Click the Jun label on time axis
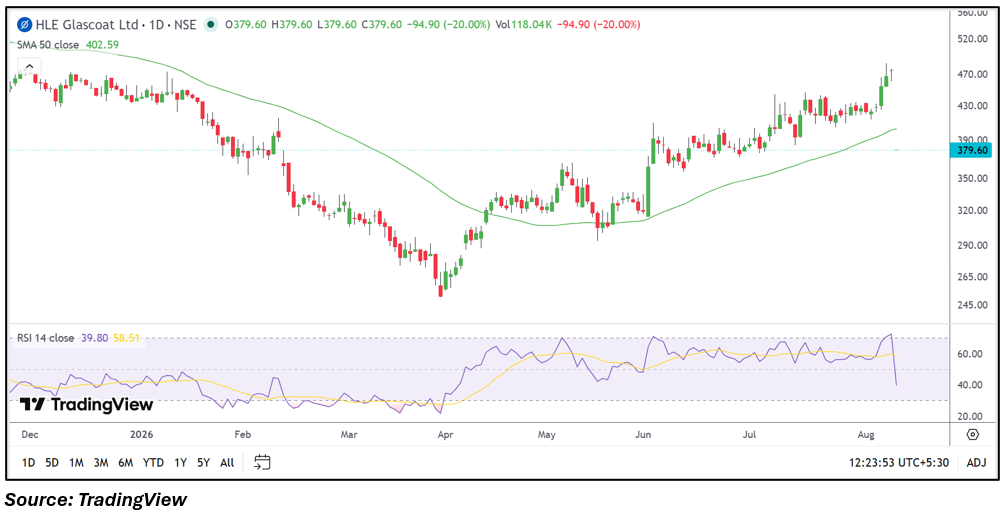Screen dimensions: 1004x514 click(643, 435)
